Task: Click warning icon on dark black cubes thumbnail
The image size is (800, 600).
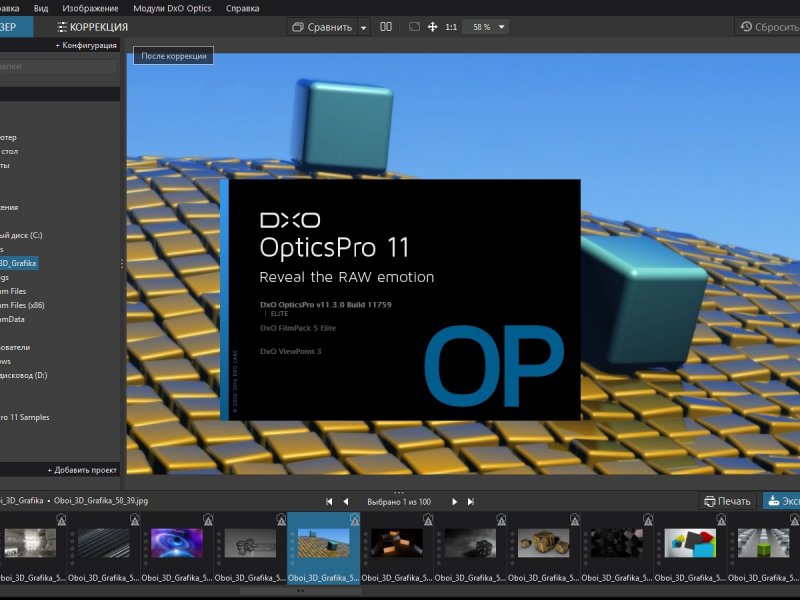Action: [648, 519]
